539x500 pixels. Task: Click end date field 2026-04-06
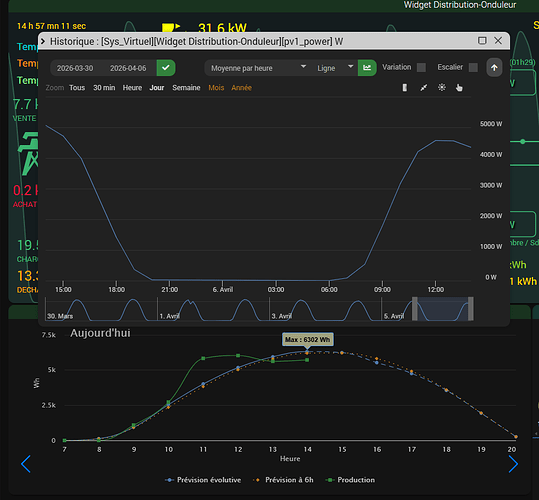tap(128, 68)
